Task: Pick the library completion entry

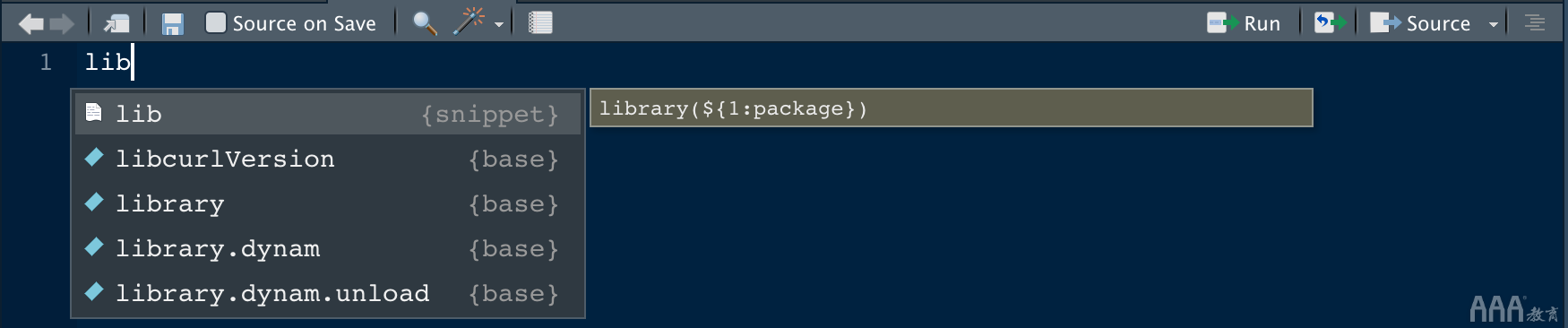Action: click(x=328, y=203)
